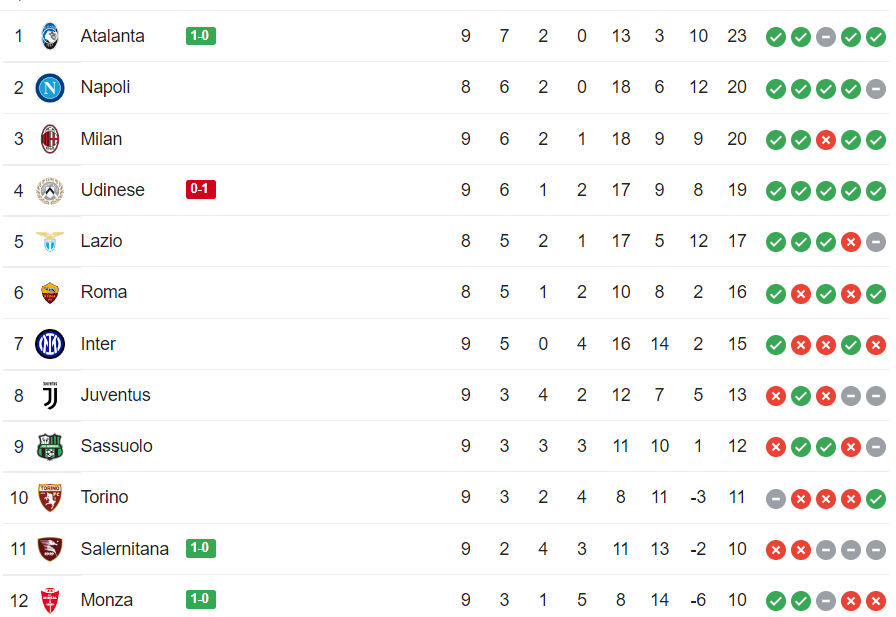
Task: Click the Roma club crest
Action: 50,293
